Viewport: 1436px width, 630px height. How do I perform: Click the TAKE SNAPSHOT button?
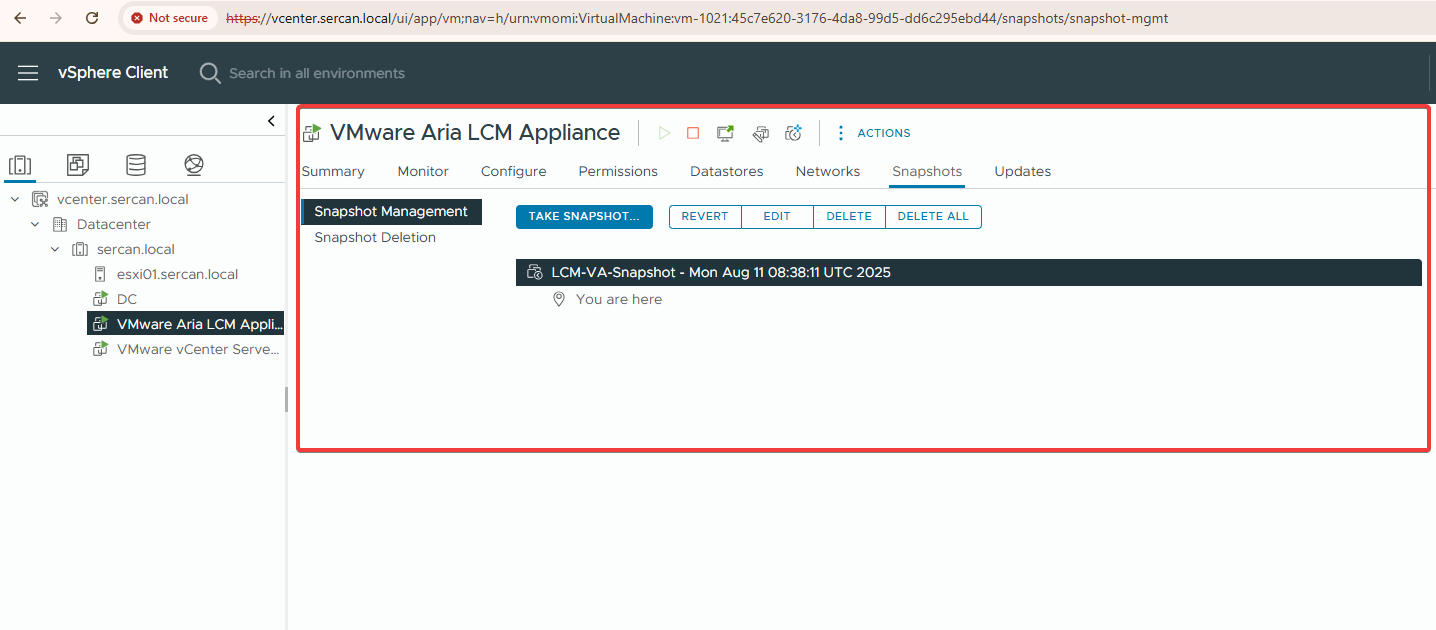pyautogui.click(x=584, y=217)
